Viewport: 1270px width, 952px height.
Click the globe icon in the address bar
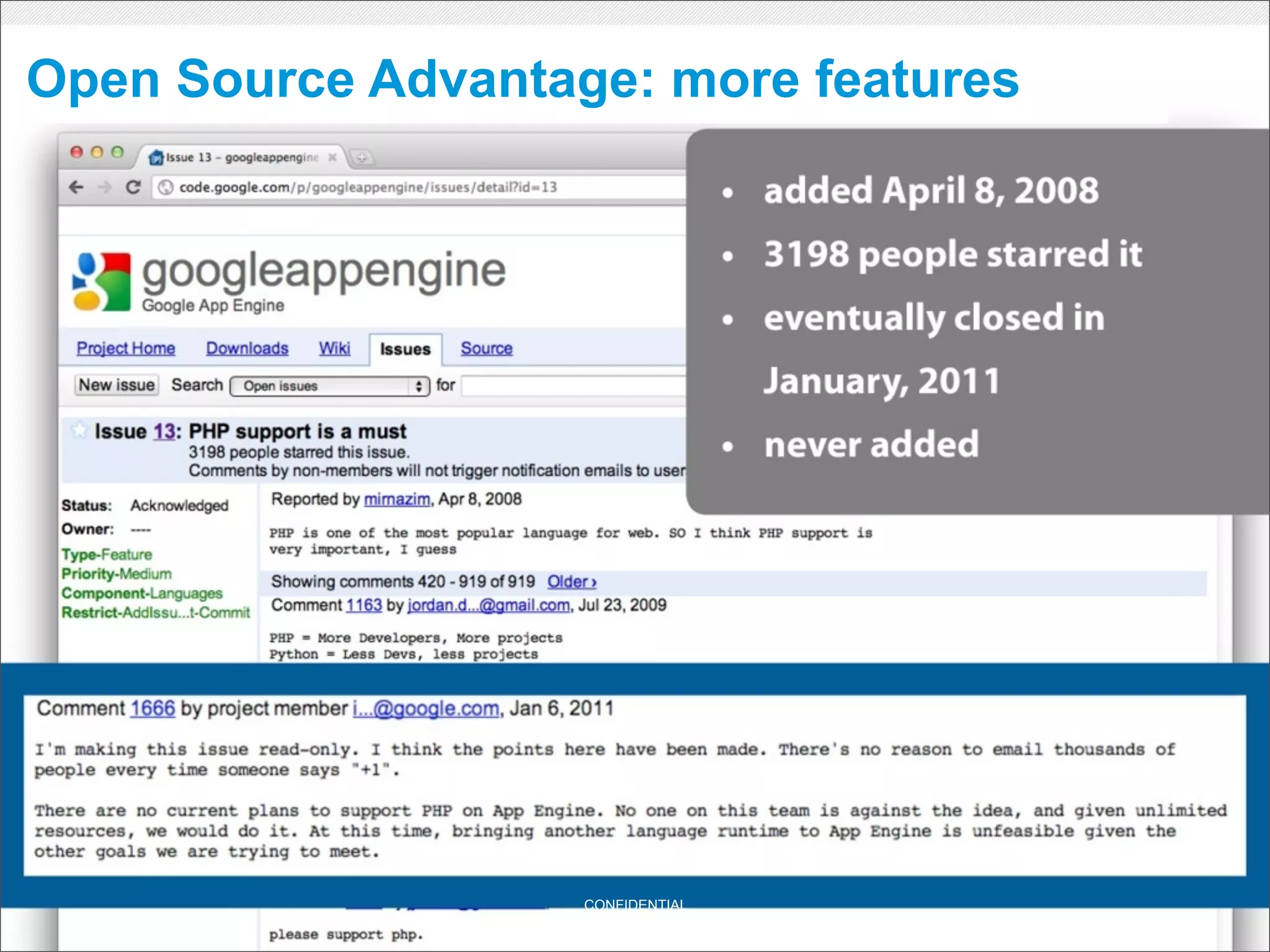tap(166, 187)
